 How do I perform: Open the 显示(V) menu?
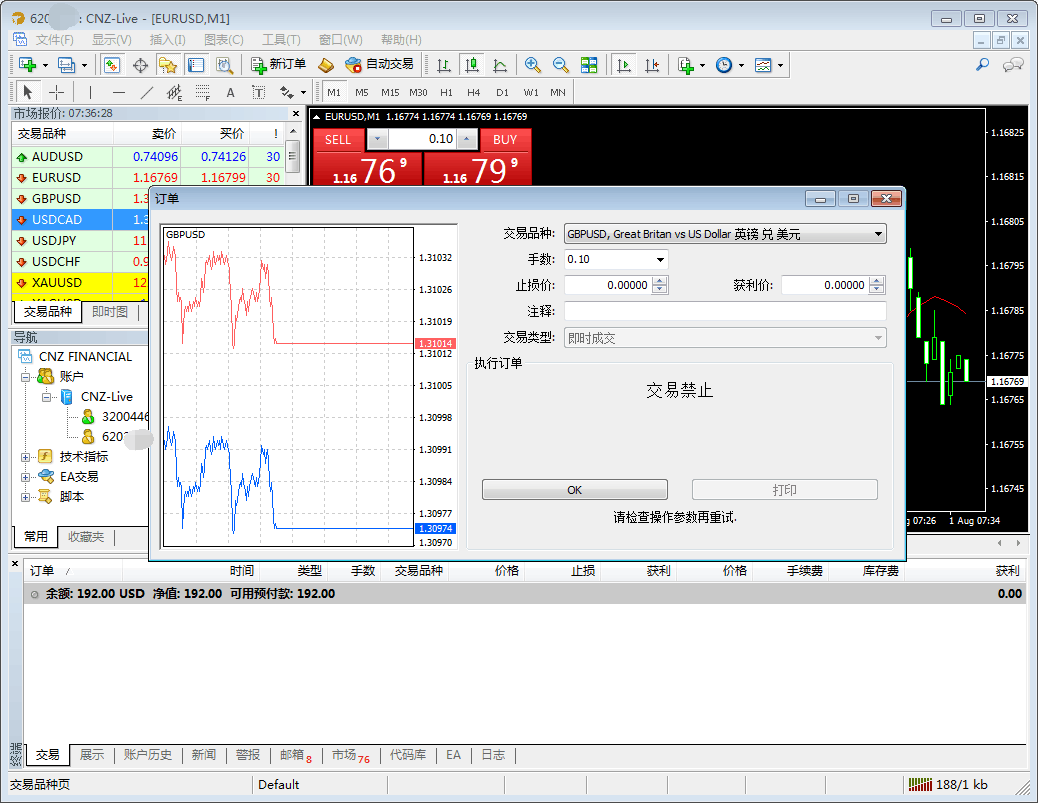click(x=111, y=40)
